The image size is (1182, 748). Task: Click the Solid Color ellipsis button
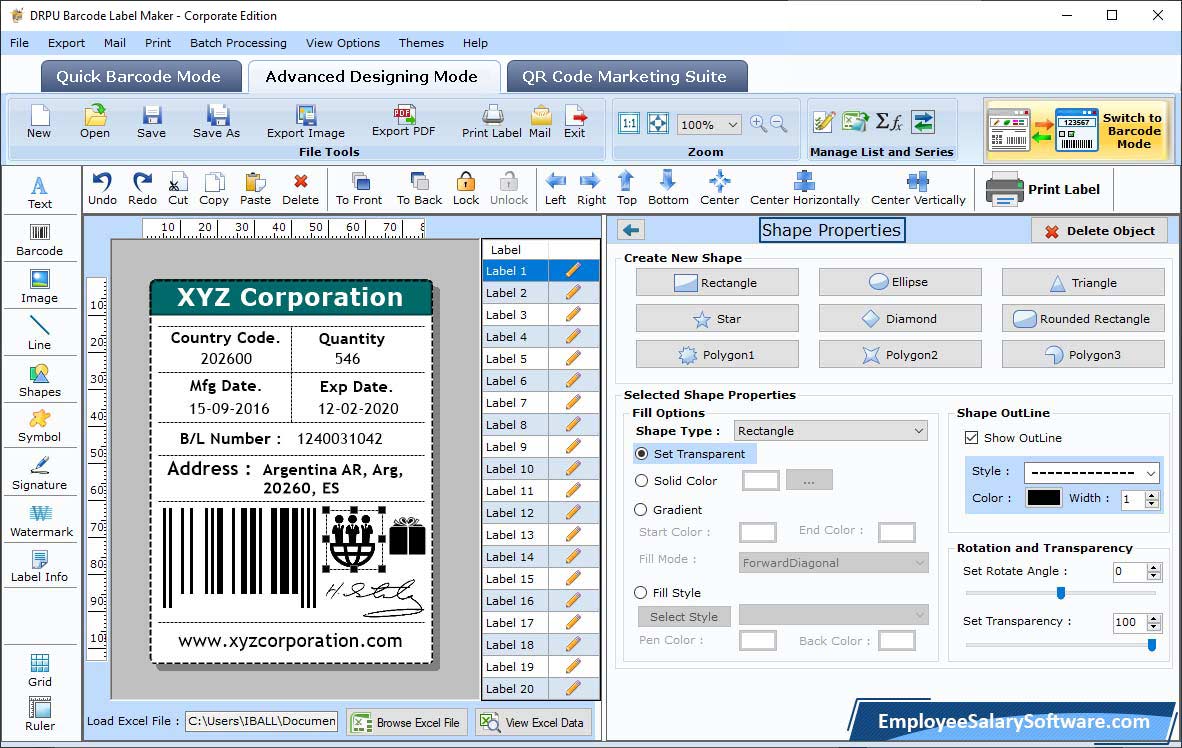[809, 480]
